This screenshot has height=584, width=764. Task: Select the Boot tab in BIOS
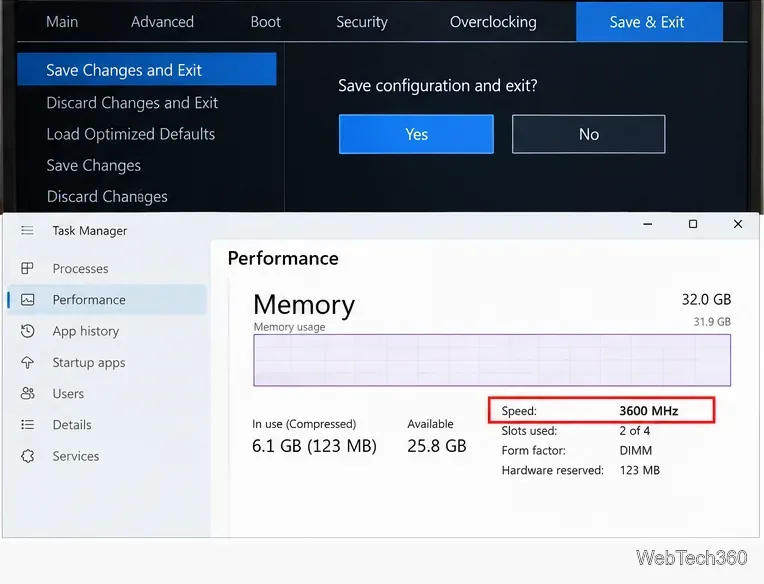[x=266, y=22]
